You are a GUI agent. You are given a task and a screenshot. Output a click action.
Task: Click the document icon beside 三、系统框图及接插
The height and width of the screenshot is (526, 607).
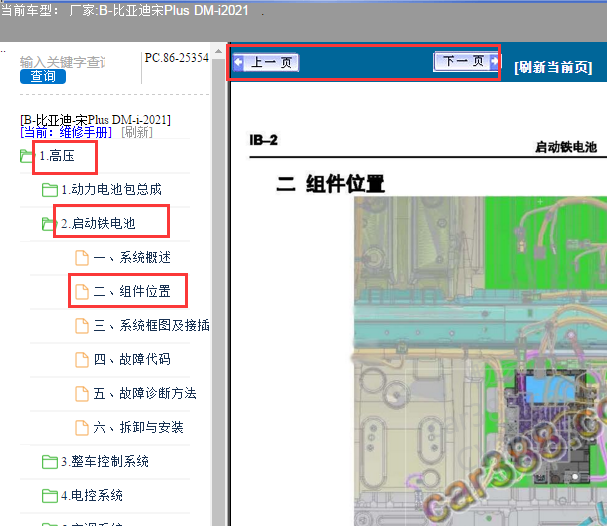click(82, 326)
